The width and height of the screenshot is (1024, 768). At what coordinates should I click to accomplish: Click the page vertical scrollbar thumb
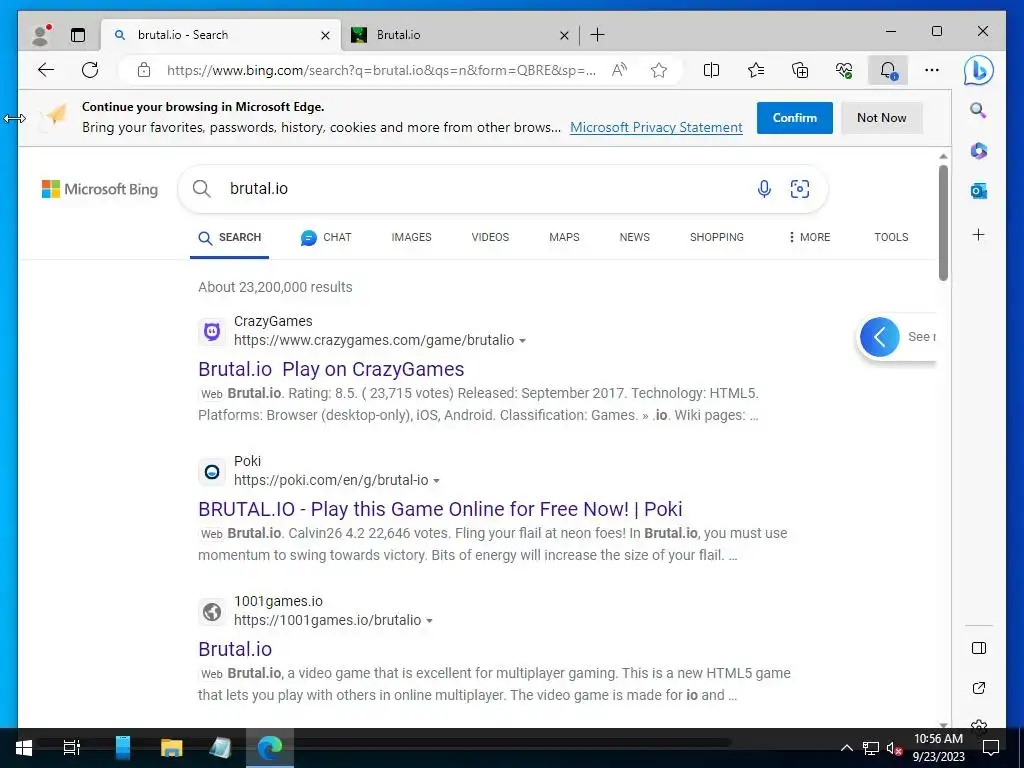943,223
